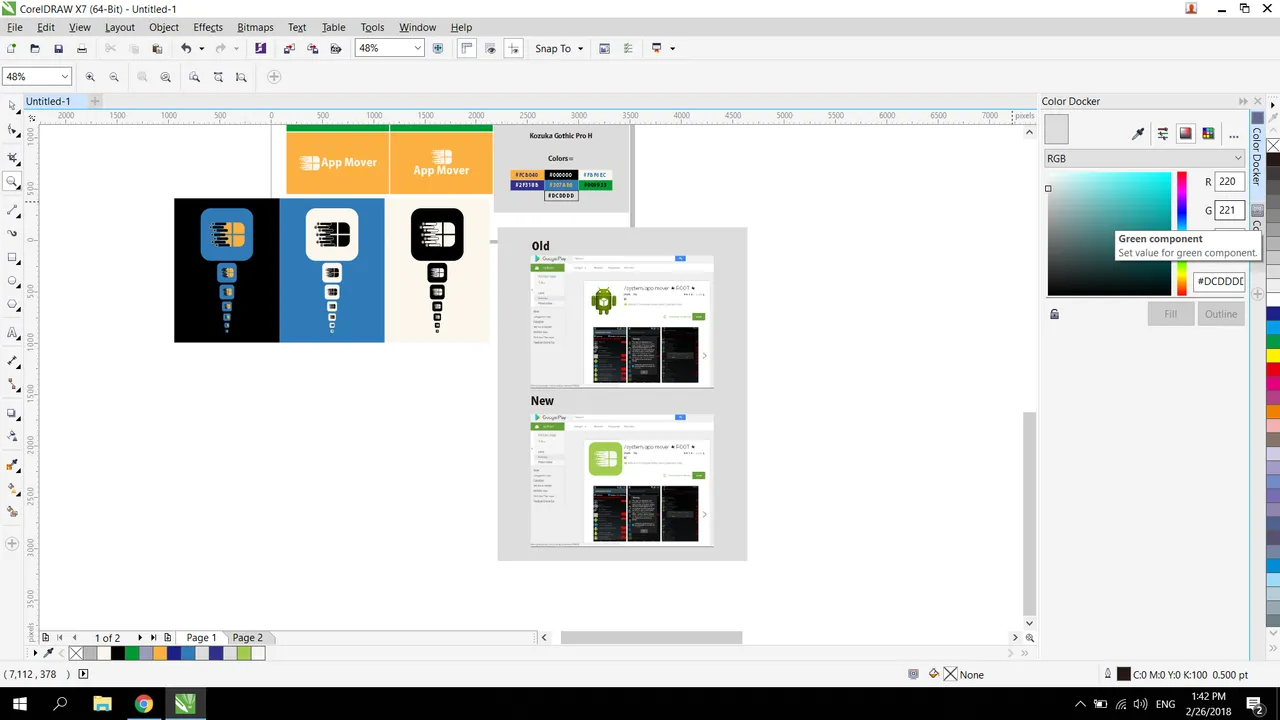Open the property bar zoom level dropdown

click(x=65, y=77)
